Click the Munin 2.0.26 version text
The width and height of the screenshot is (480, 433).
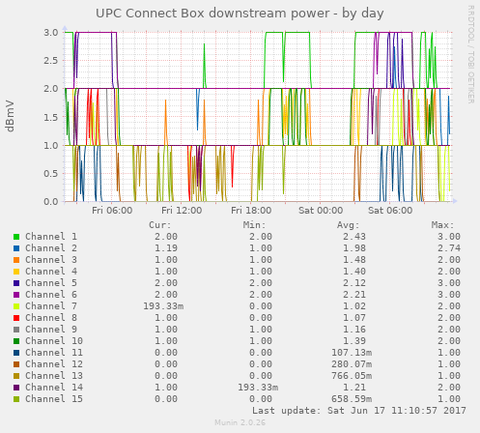240,423
